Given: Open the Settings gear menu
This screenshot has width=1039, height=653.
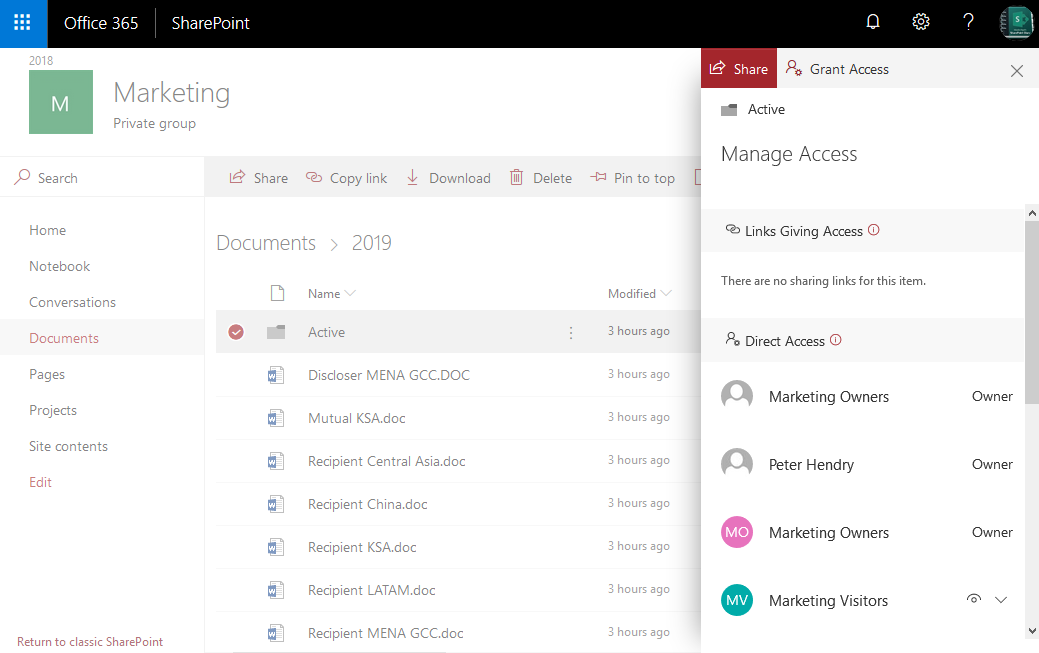Looking at the screenshot, I should coord(921,21).
